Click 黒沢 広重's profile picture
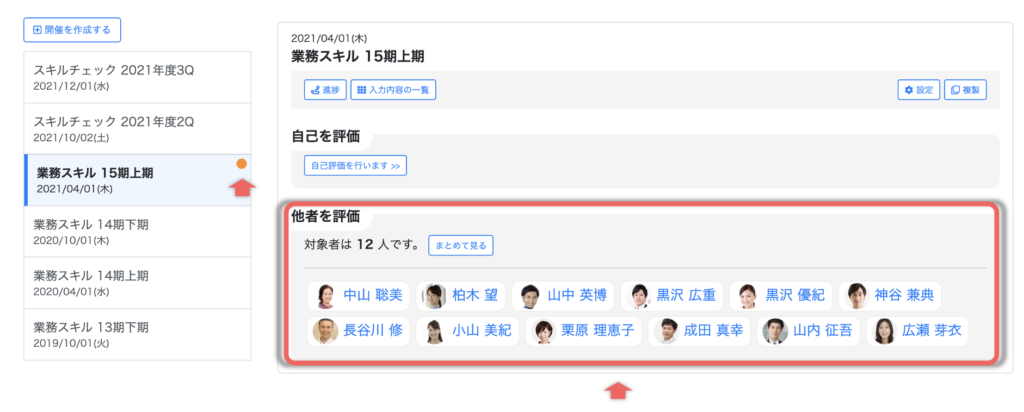The image size is (1024, 412). (639, 295)
